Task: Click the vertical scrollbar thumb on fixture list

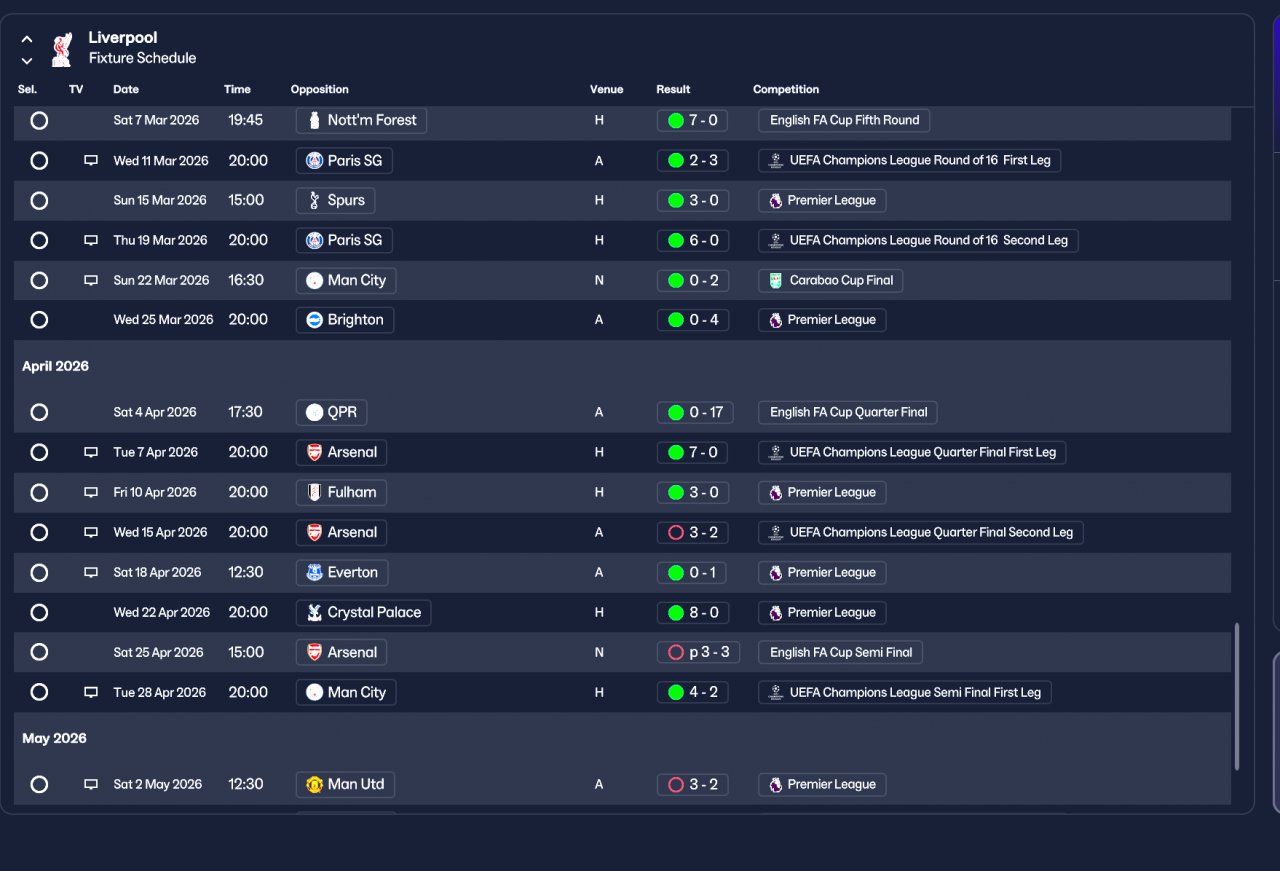Action: pyautogui.click(x=1238, y=697)
